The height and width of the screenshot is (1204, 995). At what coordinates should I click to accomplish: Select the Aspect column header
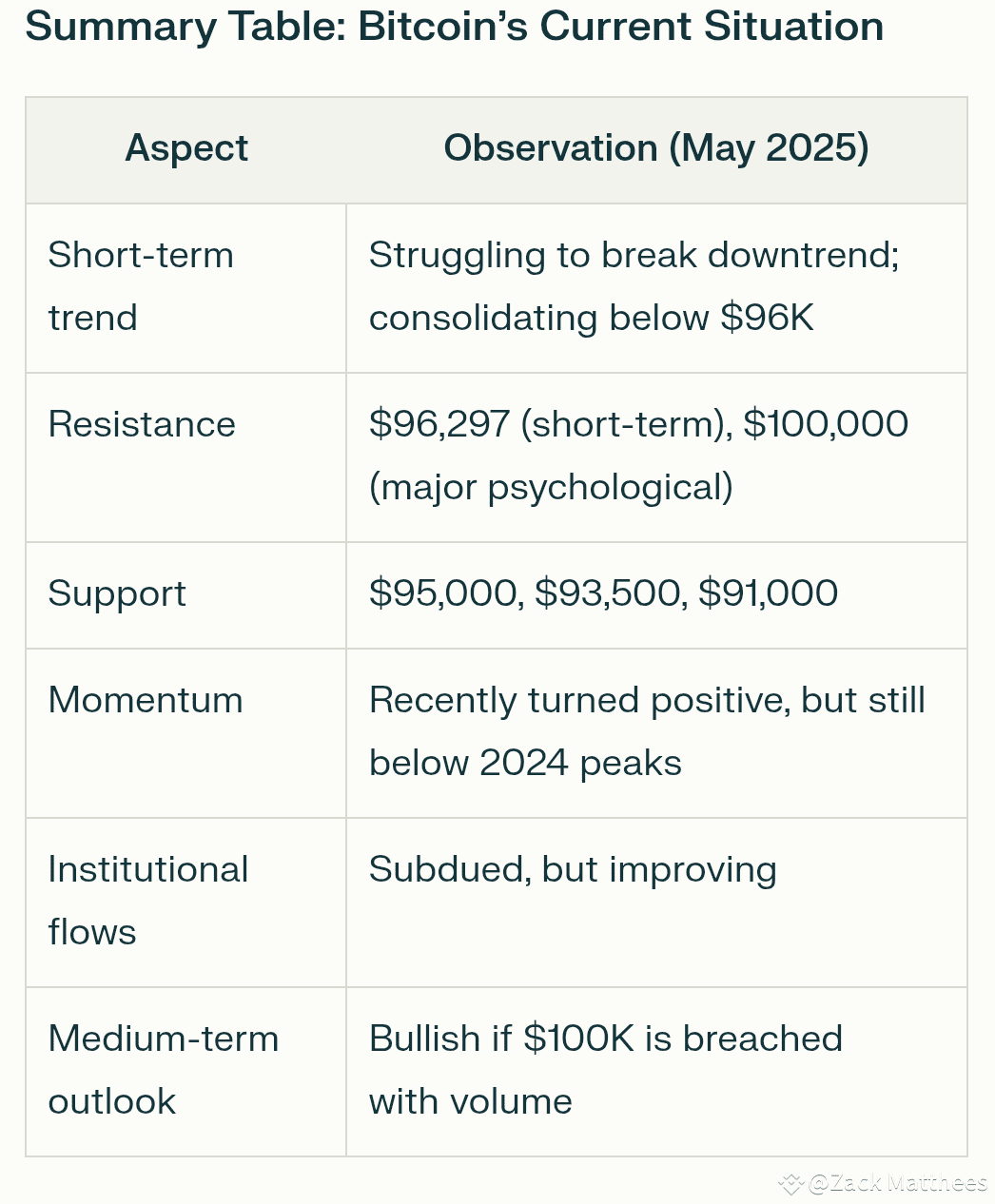pyautogui.click(x=186, y=148)
